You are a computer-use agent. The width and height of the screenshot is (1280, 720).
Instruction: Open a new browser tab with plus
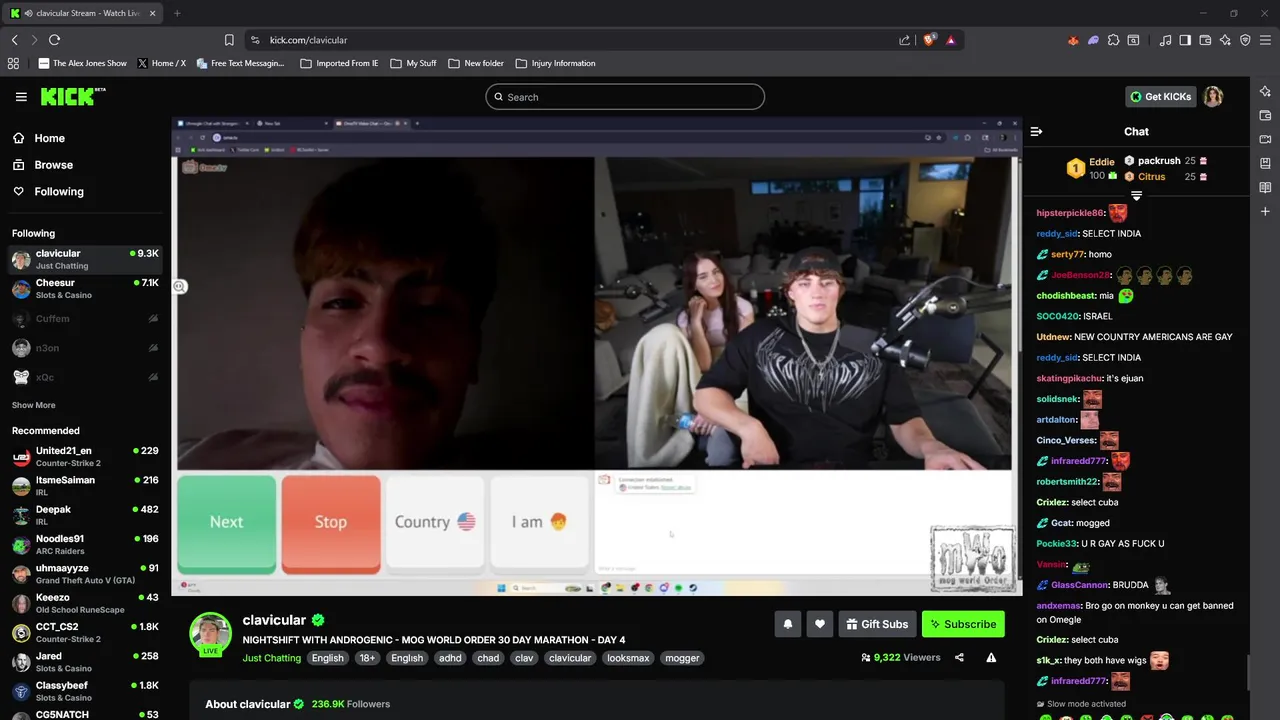(177, 13)
